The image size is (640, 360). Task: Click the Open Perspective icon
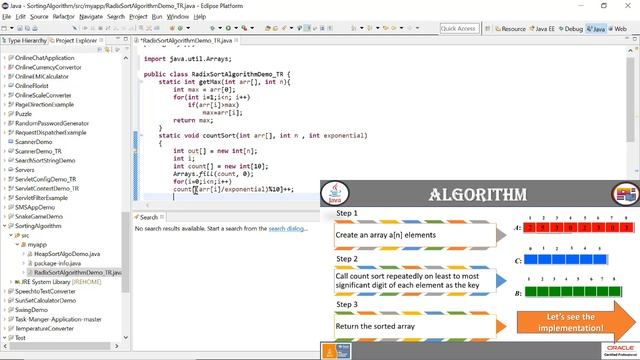[x=487, y=29]
